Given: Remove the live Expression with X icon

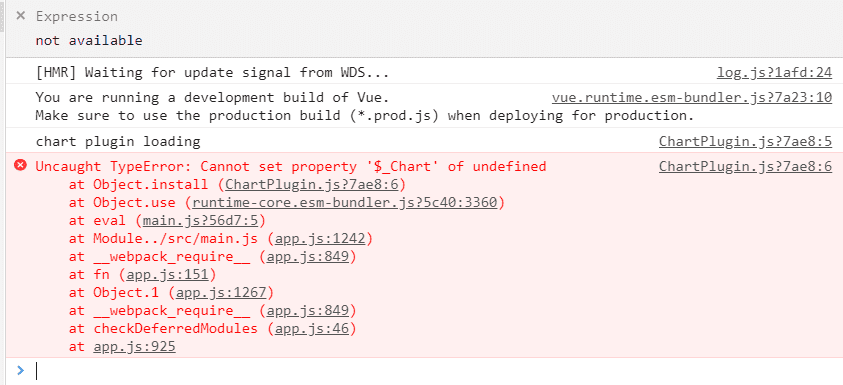Looking at the screenshot, I should click(20, 16).
